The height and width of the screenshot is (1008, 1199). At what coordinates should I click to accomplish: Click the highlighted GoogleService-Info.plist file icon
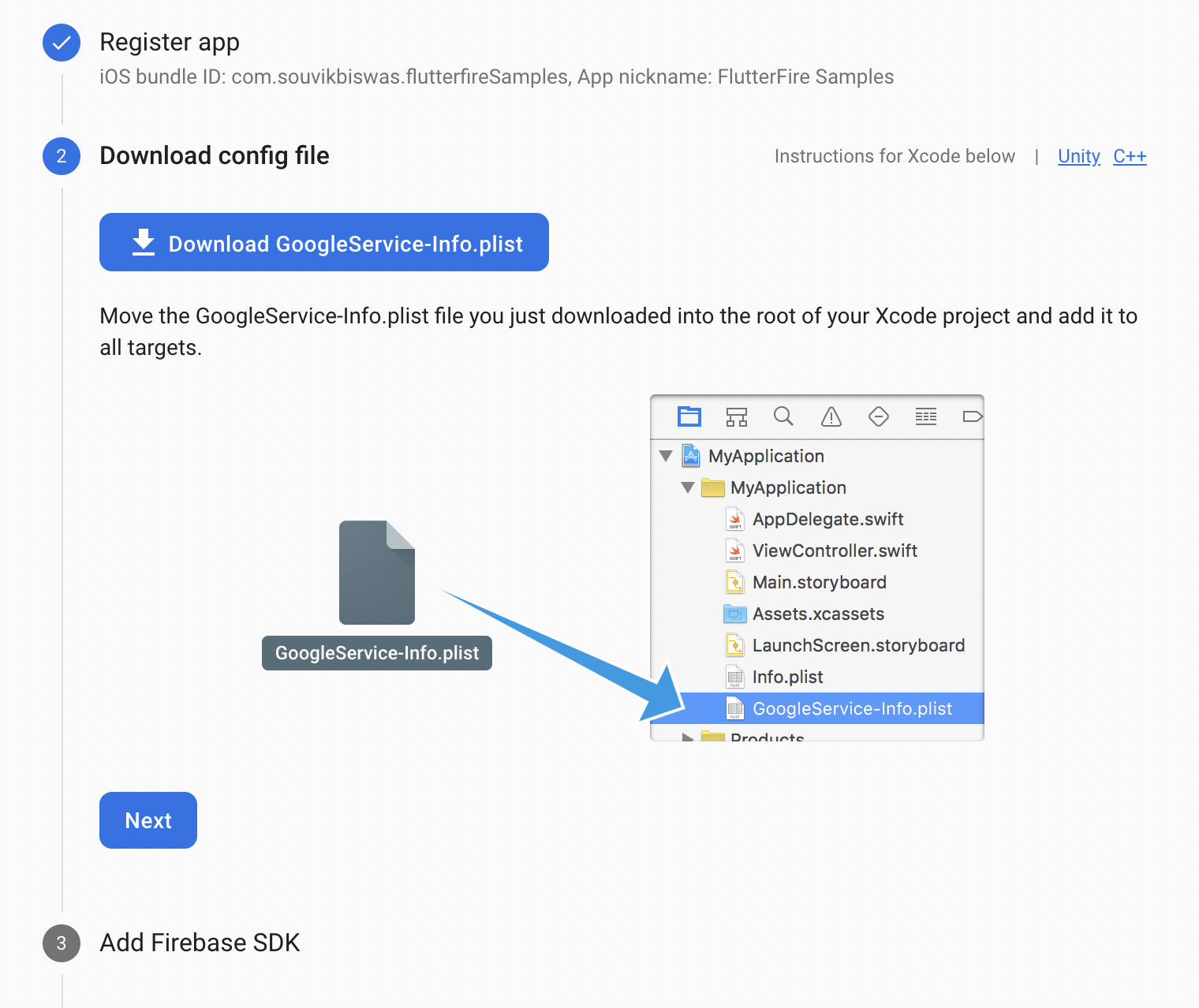click(x=735, y=708)
